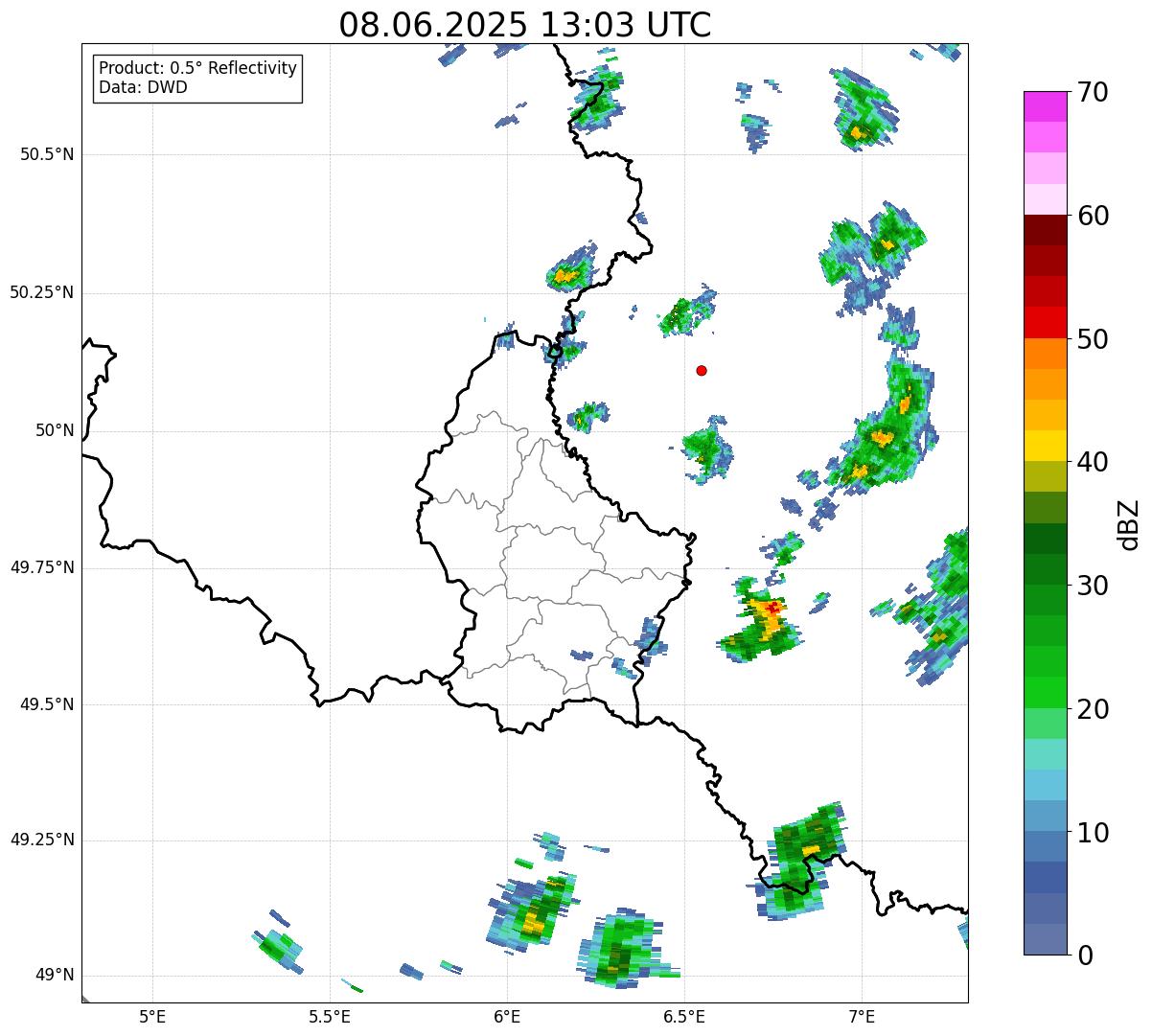Click the colorbar tick label 50
The height and width of the screenshot is (1036, 1152).
[x=1093, y=339]
